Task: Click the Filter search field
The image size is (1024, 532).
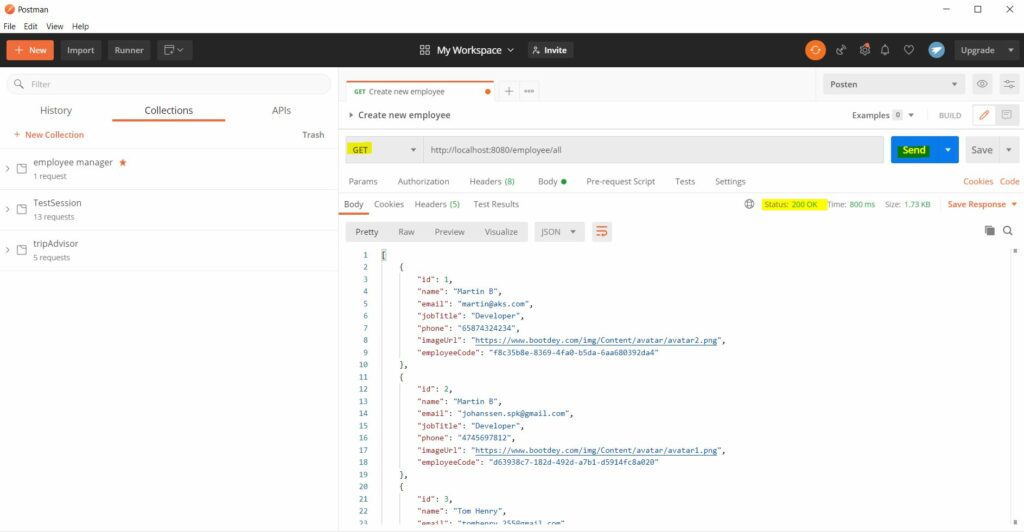Action: (x=168, y=84)
